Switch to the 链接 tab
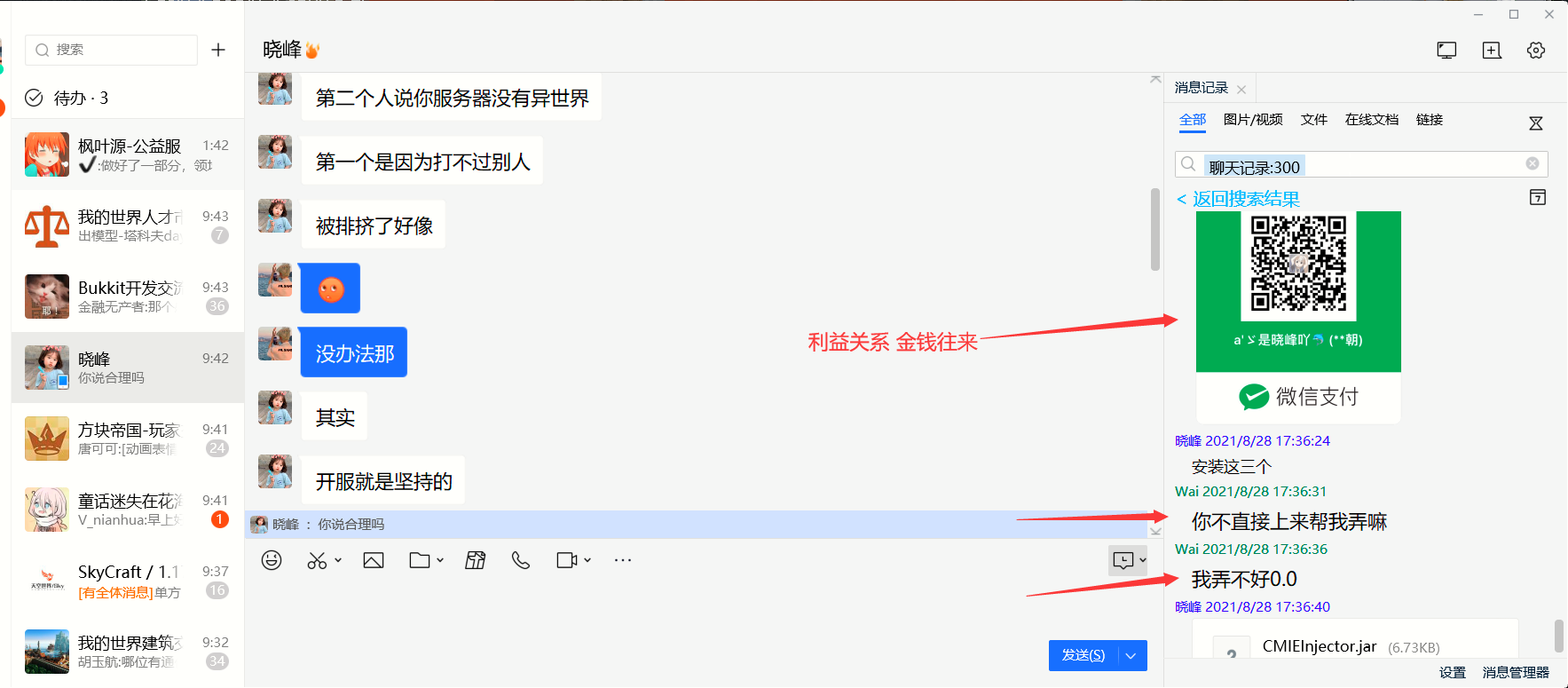 [1430, 120]
